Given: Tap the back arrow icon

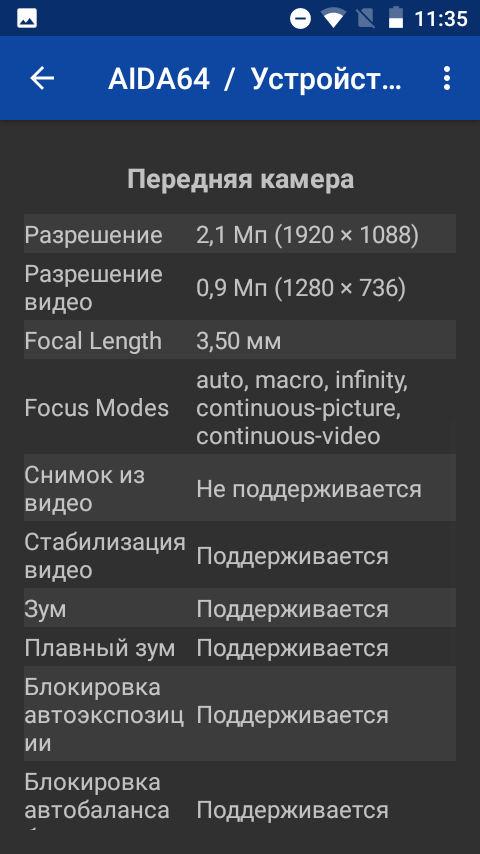Looking at the screenshot, I should click(x=42, y=78).
